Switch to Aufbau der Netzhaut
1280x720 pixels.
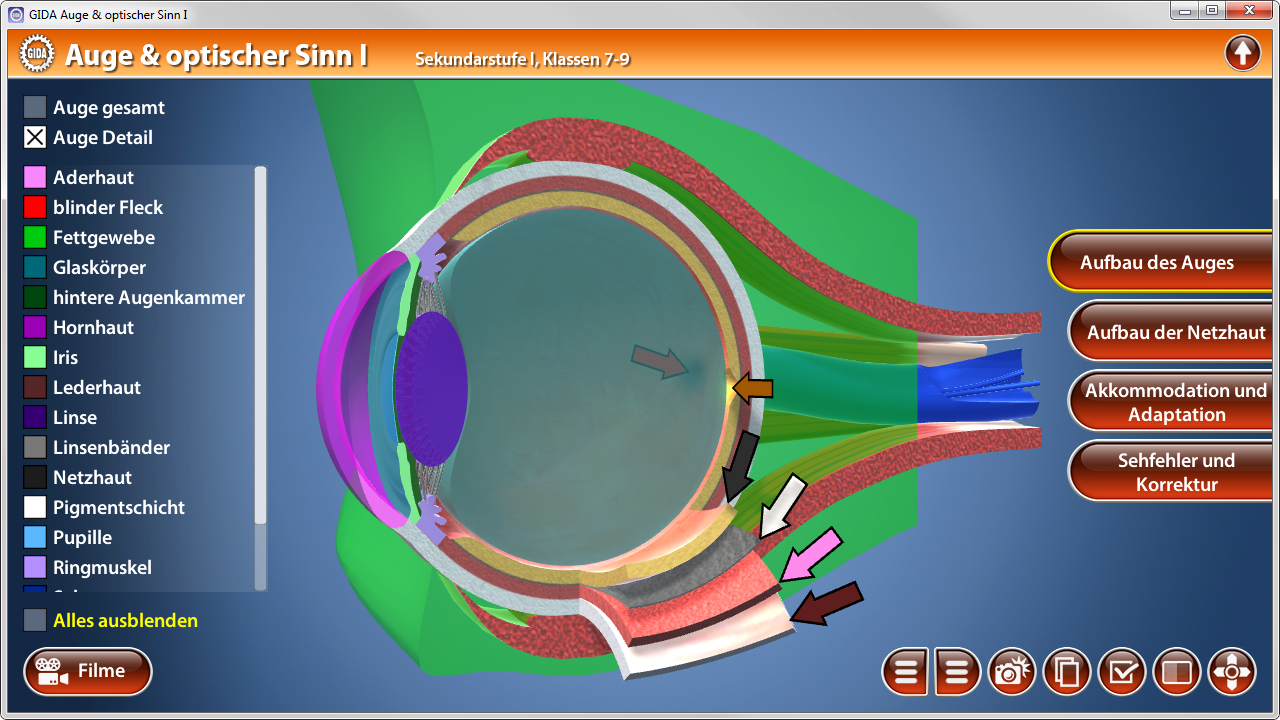(x=1176, y=332)
